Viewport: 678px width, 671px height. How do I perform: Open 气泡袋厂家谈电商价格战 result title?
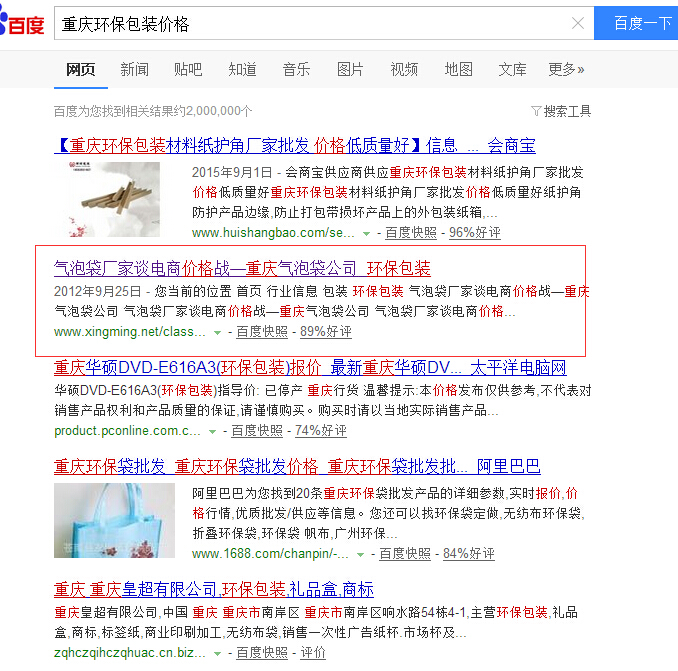click(x=242, y=268)
